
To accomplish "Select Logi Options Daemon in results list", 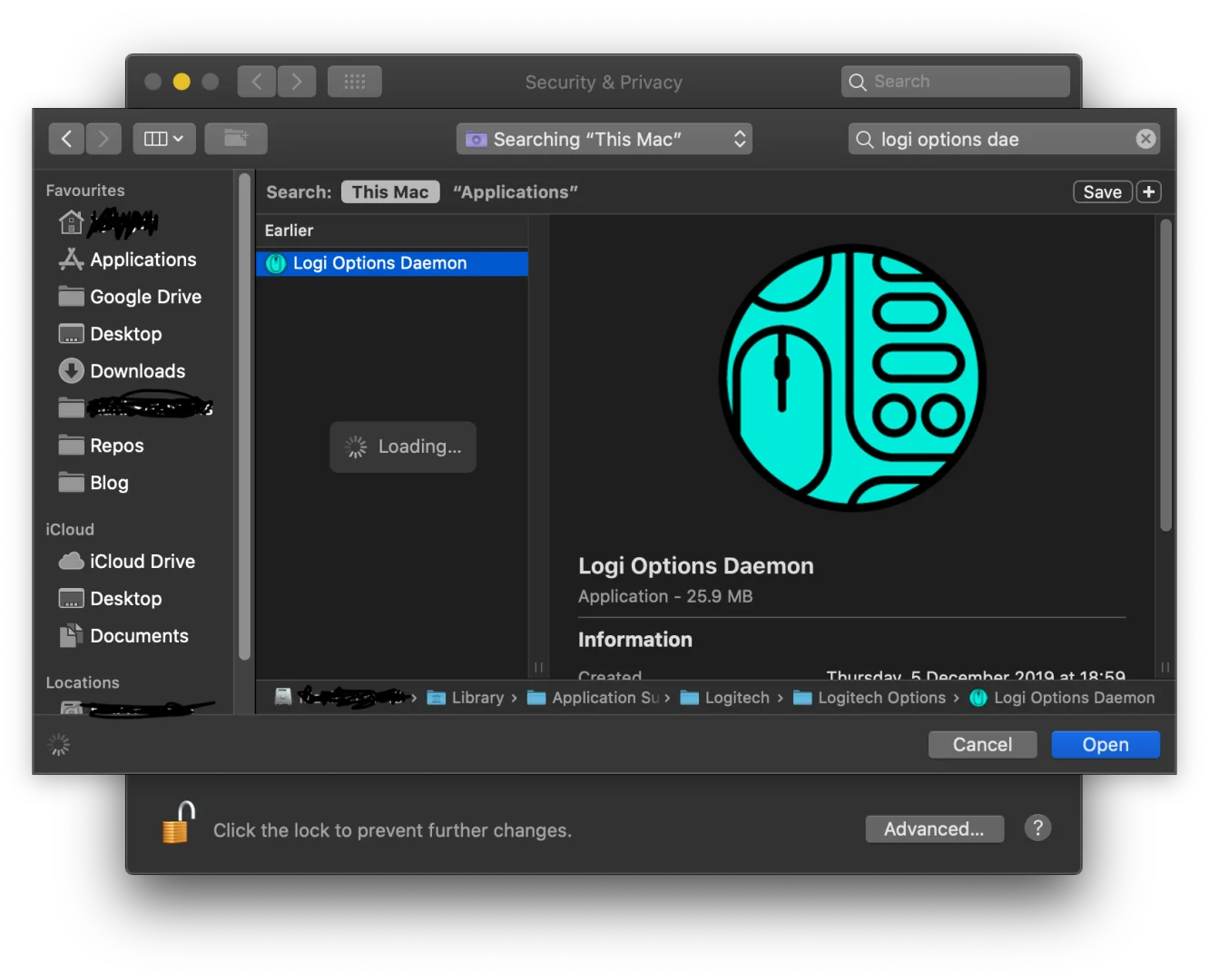I will (x=392, y=263).
